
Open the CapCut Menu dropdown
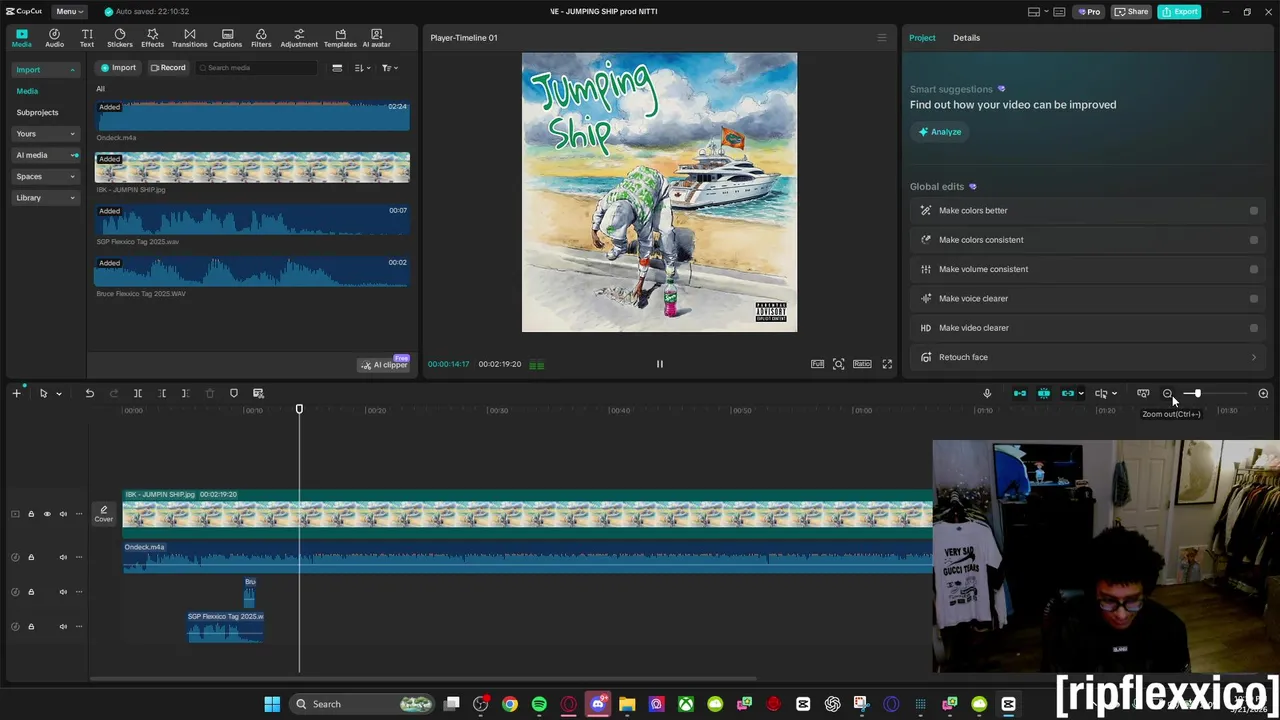(x=69, y=11)
